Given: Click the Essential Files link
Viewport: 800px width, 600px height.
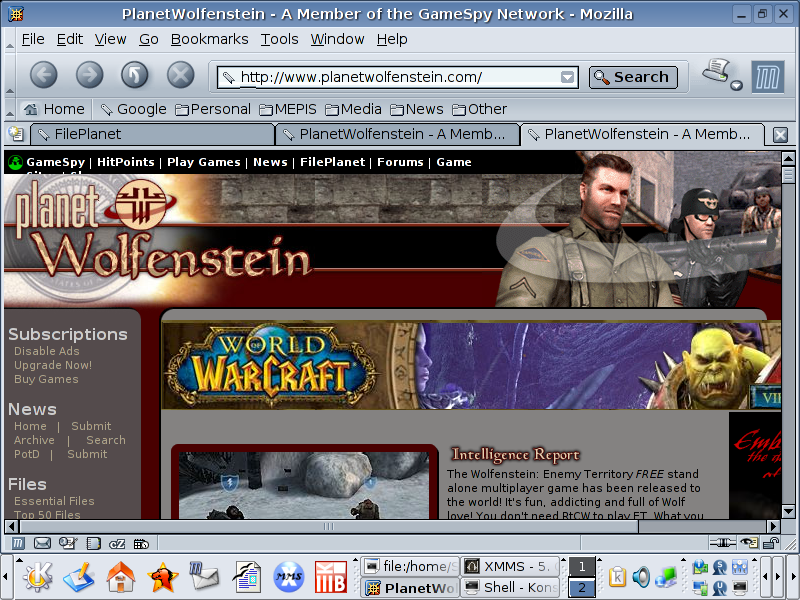Looking at the screenshot, I should [54, 501].
